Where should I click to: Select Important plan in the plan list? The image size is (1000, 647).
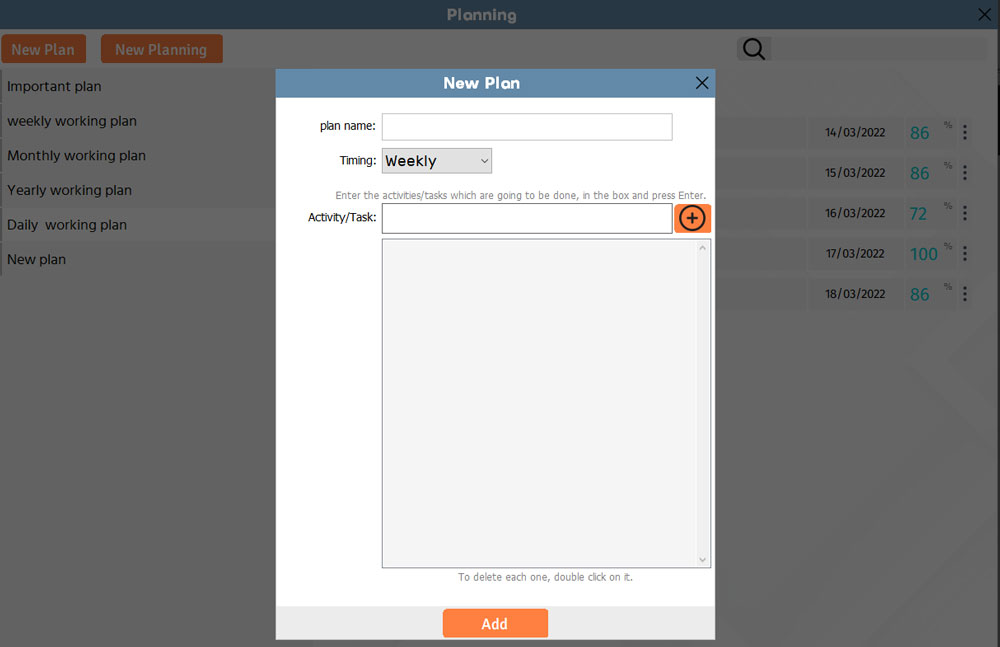[138, 86]
